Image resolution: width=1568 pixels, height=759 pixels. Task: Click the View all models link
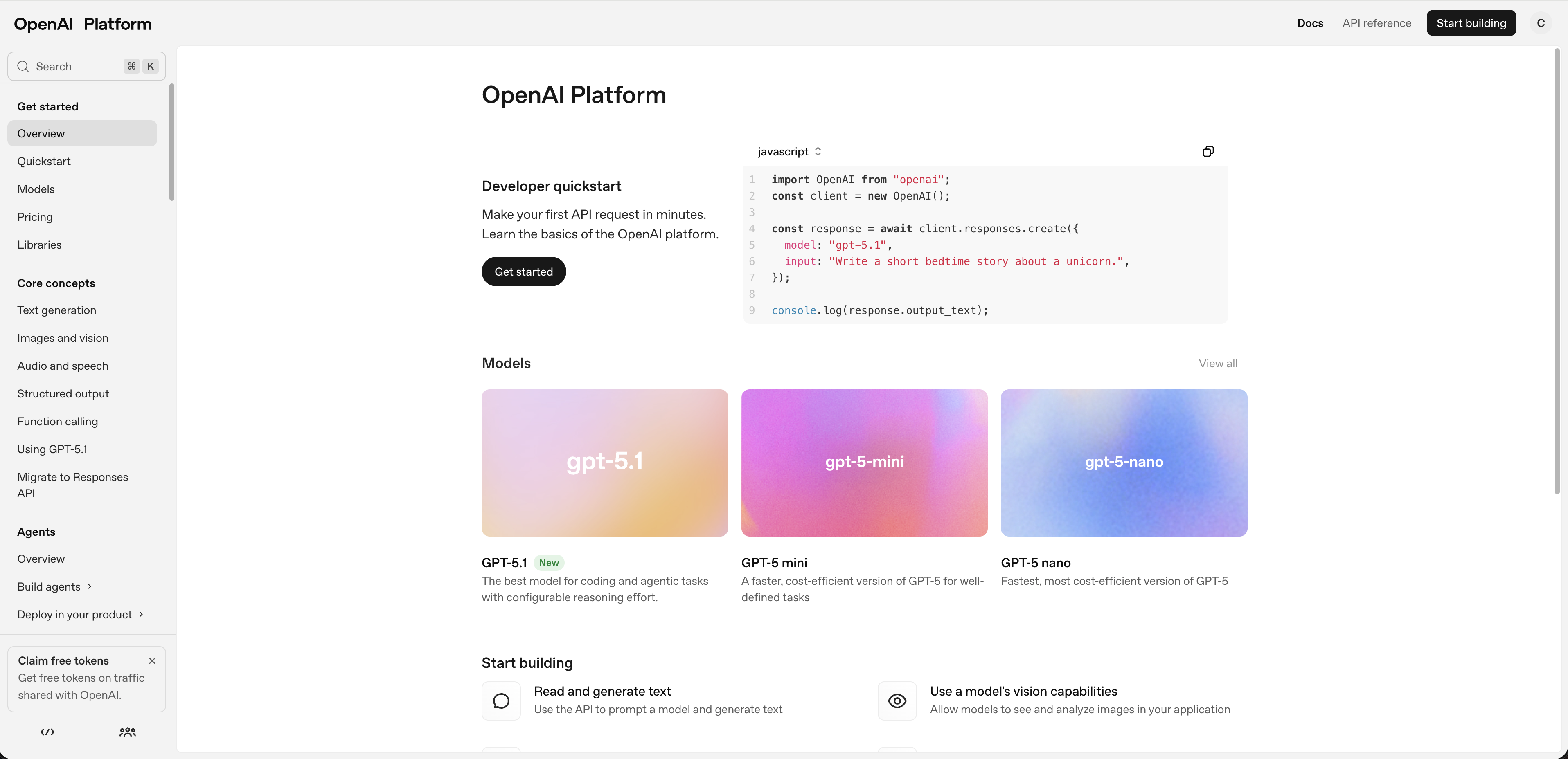coord(1217,363)
